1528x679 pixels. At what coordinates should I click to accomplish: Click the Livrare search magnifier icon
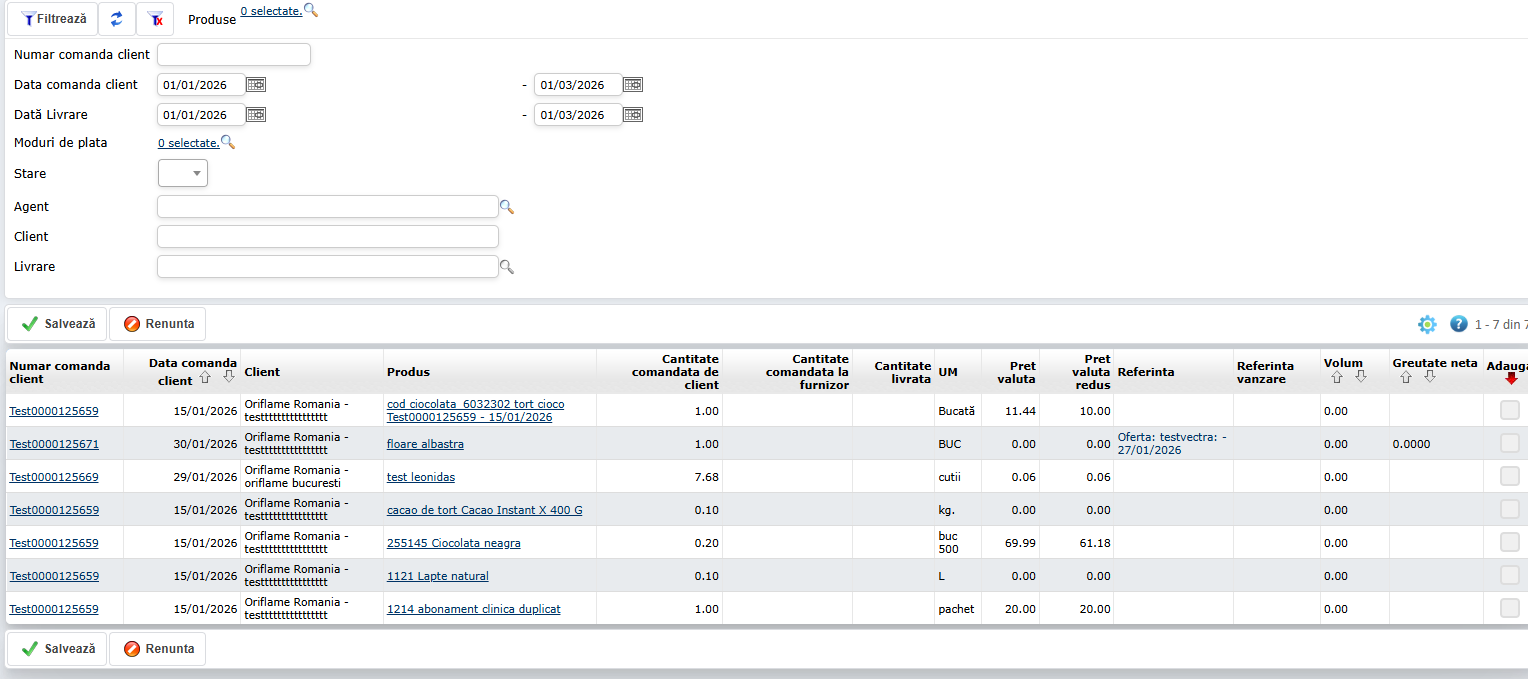click(507, 267)
